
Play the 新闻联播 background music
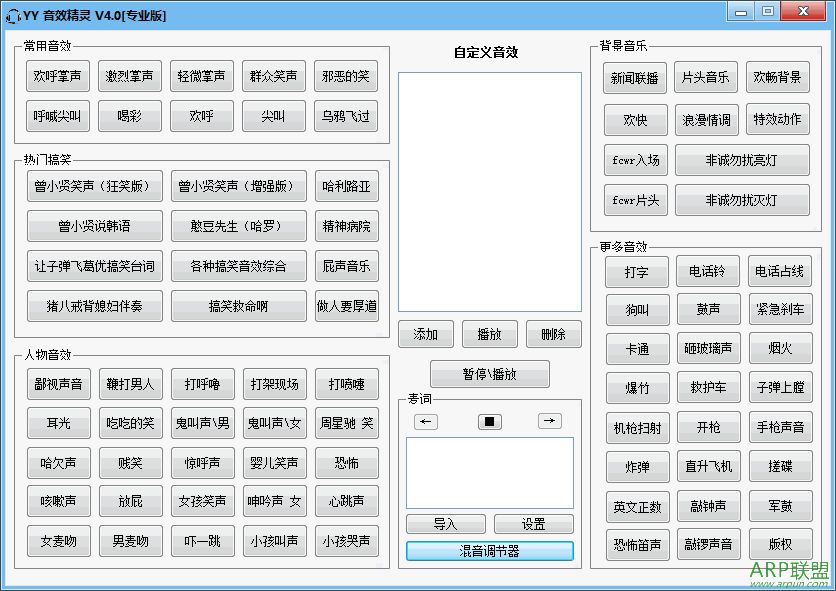pyautogui.click(x=634, y=78)
